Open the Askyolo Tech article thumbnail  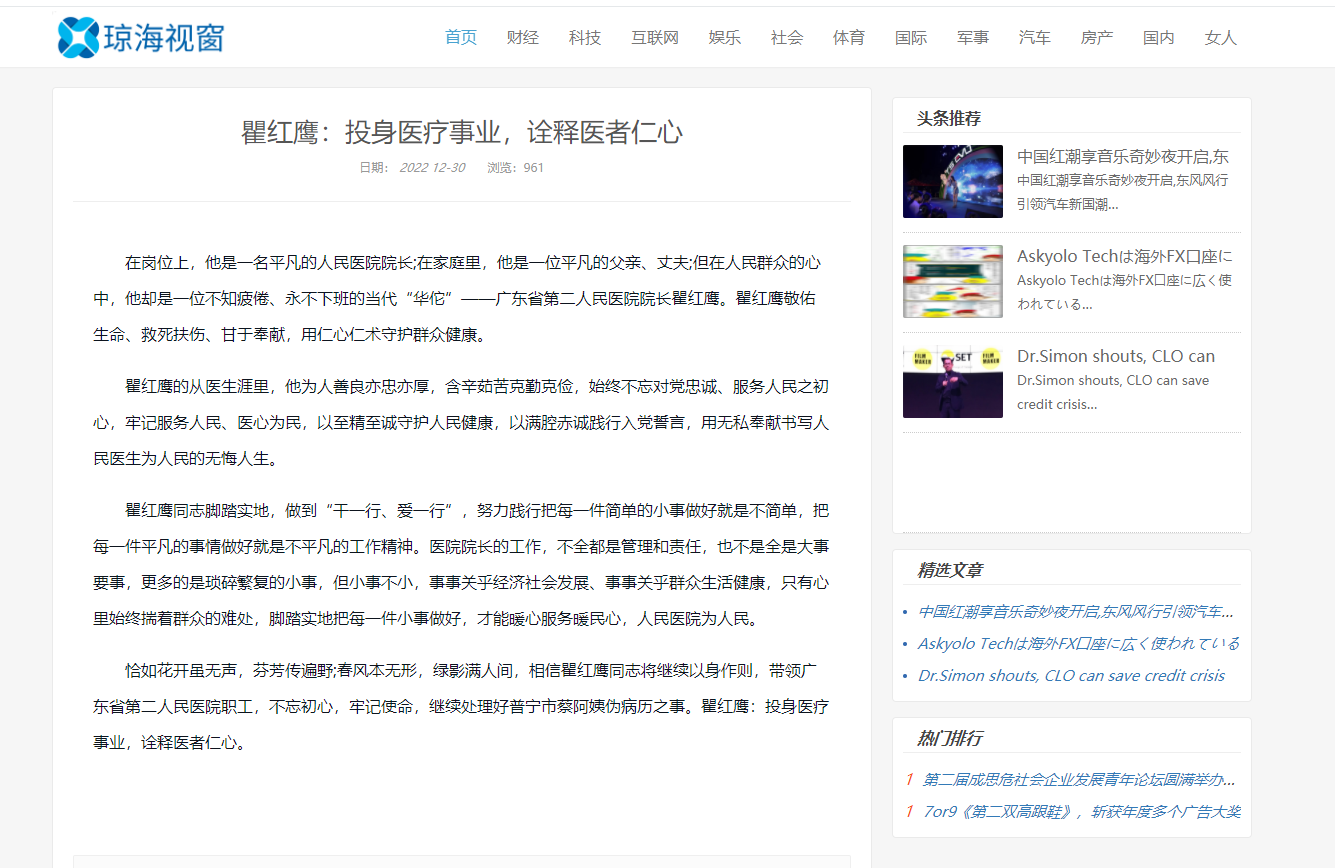click(953, 281)
